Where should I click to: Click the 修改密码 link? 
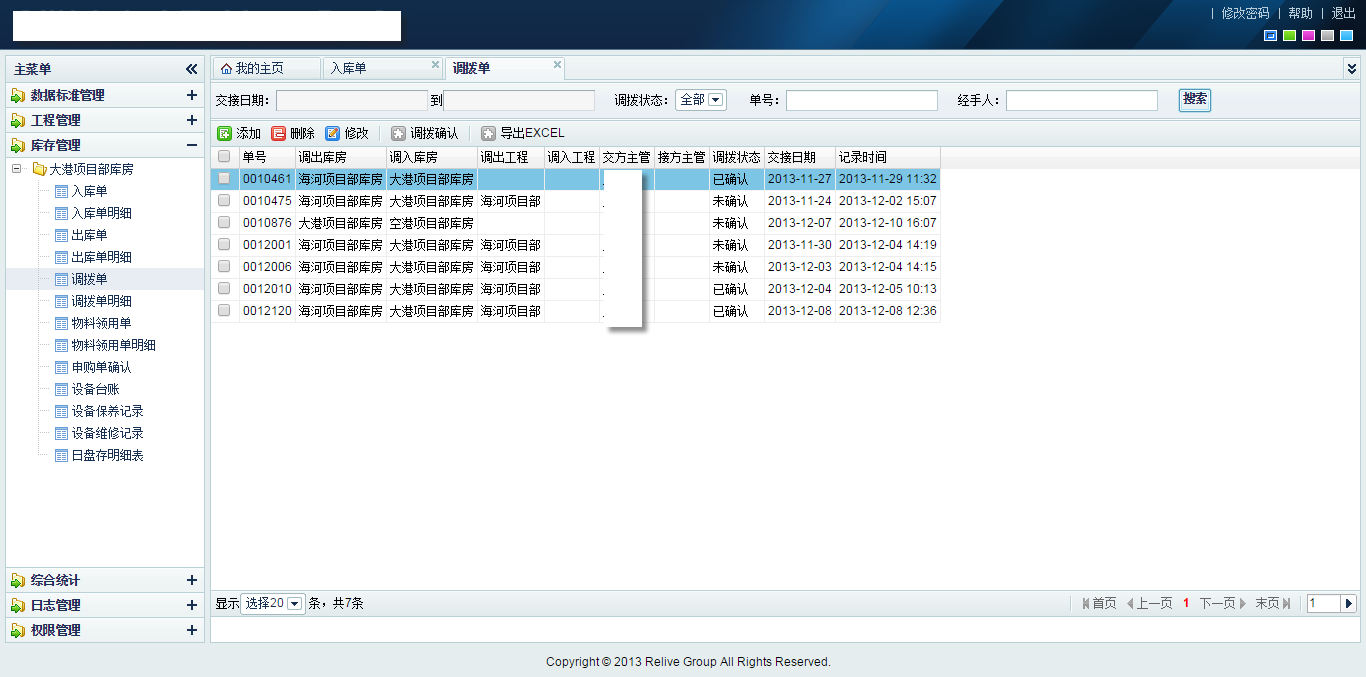(1245, 13)
